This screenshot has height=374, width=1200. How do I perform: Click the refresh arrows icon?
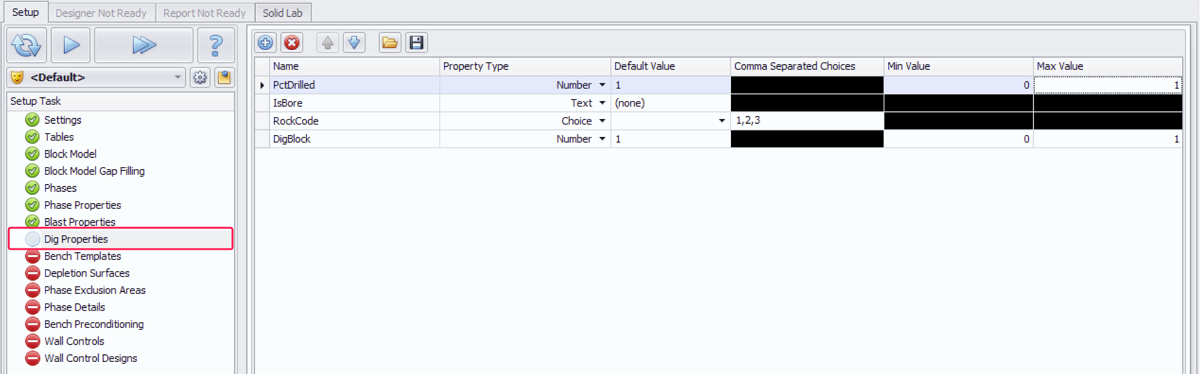click(x=26, y=45)
